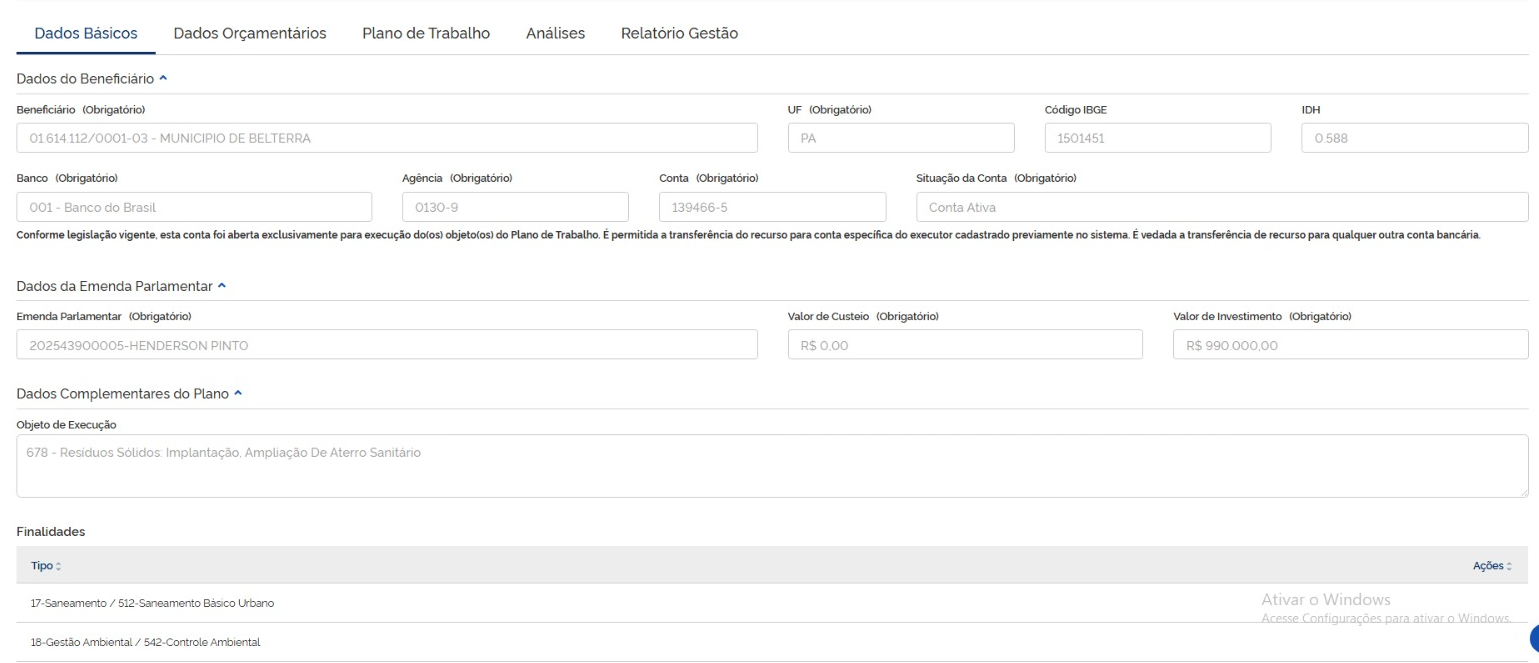
Task: Switch to the Dados Orçamentários tab
Action: click(x=250, y=33)
